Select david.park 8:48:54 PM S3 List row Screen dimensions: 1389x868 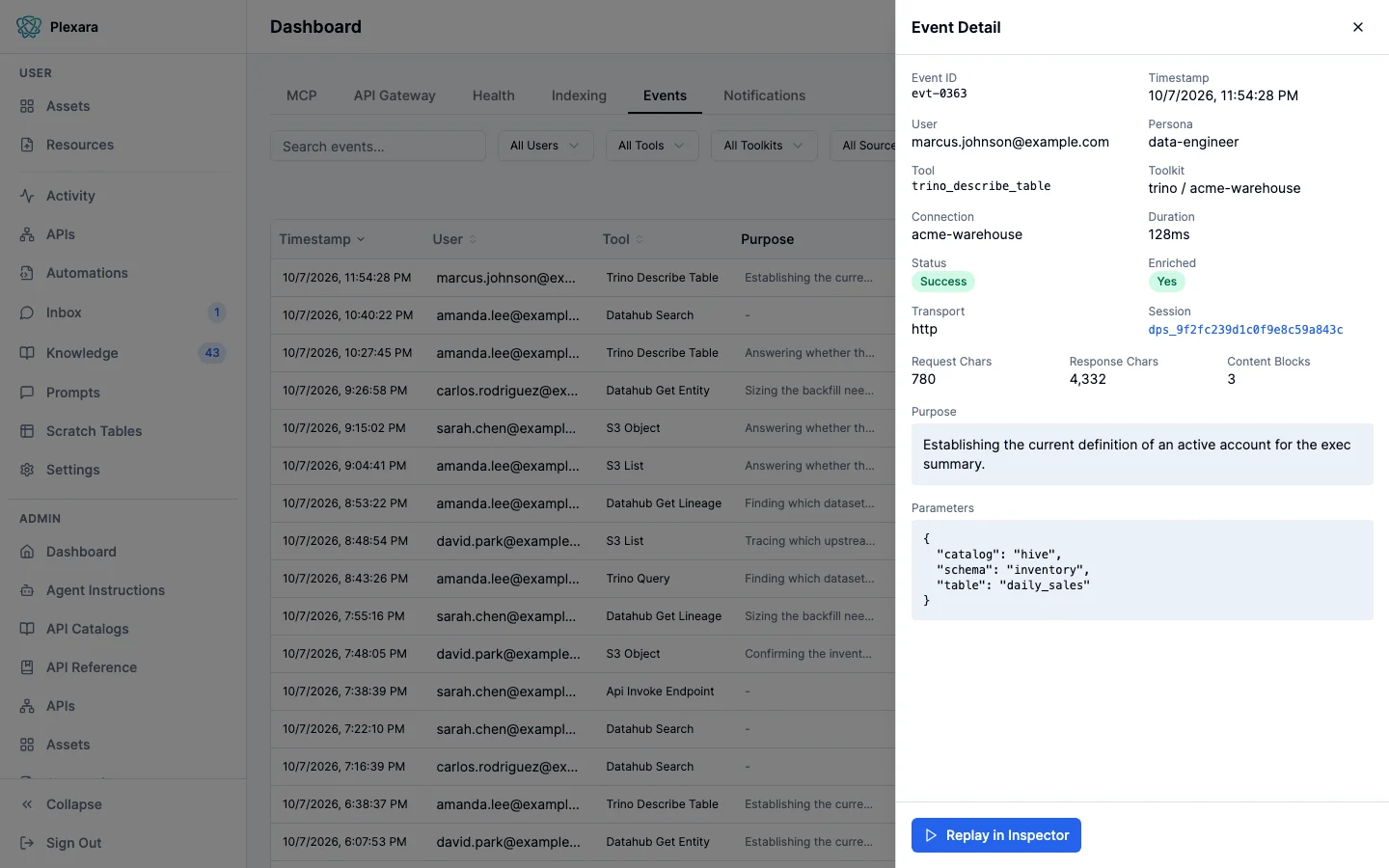pos(583,541)
